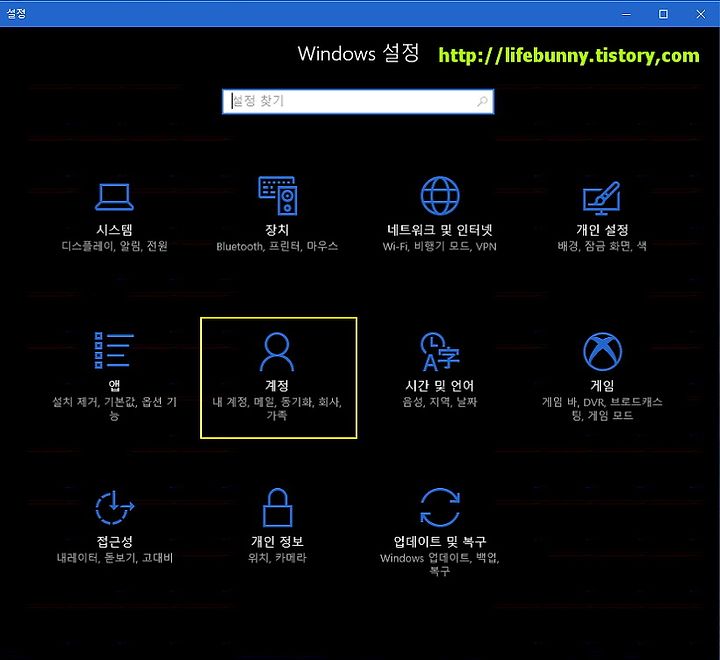Click the 위치, 카메라 description
Screen dimensions: 720x660
[277, 558]
